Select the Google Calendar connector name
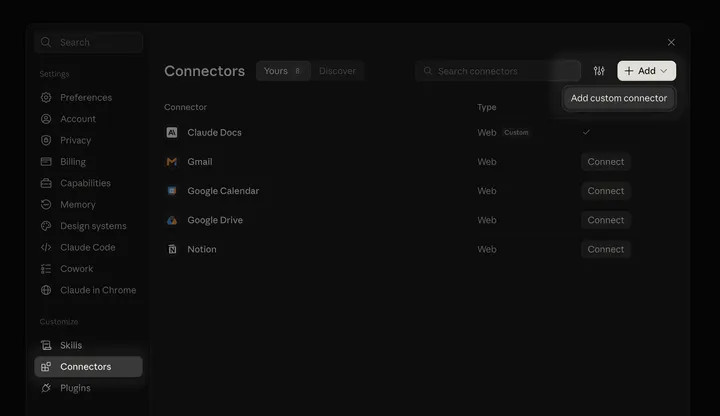 point(223,191)
